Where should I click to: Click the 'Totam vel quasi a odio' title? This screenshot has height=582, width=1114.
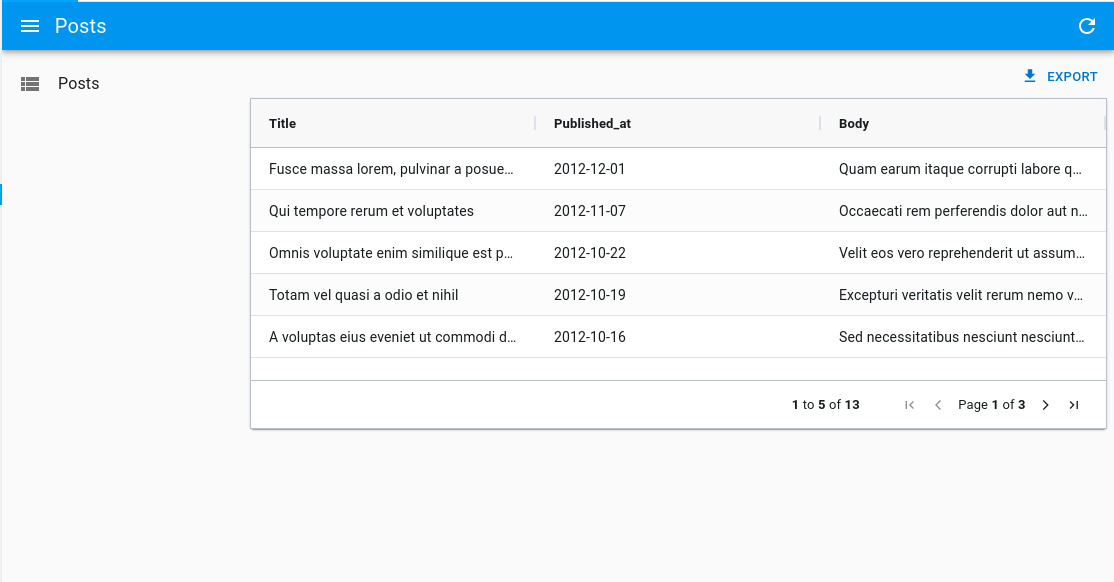(x=363, y=295)
